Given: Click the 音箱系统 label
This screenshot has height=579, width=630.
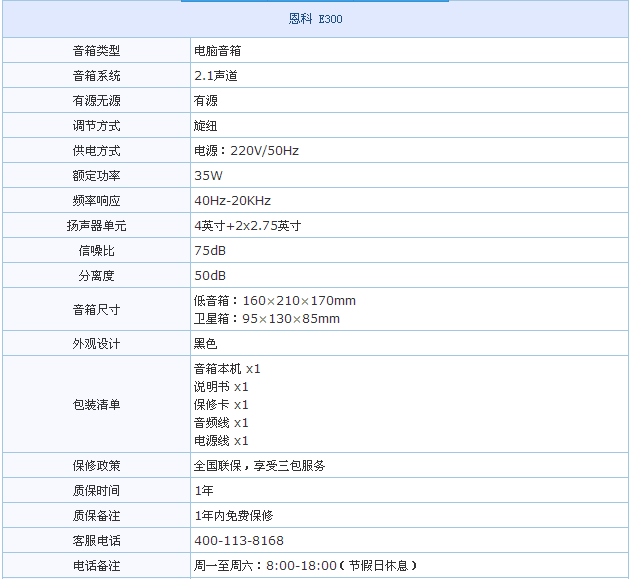Looking at the screenshot, I should [x=96, y=76].
